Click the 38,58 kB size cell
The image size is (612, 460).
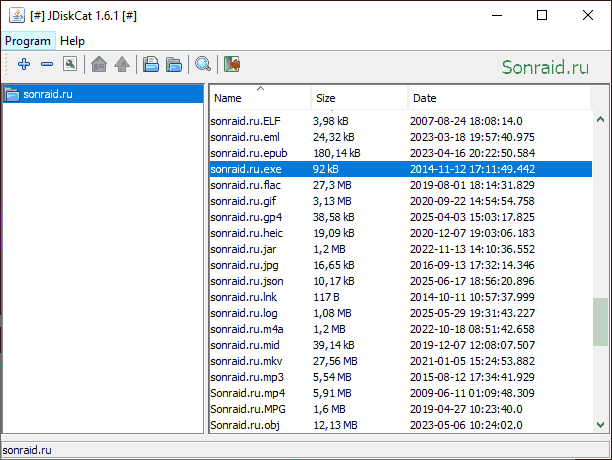(x=334, y=217)
